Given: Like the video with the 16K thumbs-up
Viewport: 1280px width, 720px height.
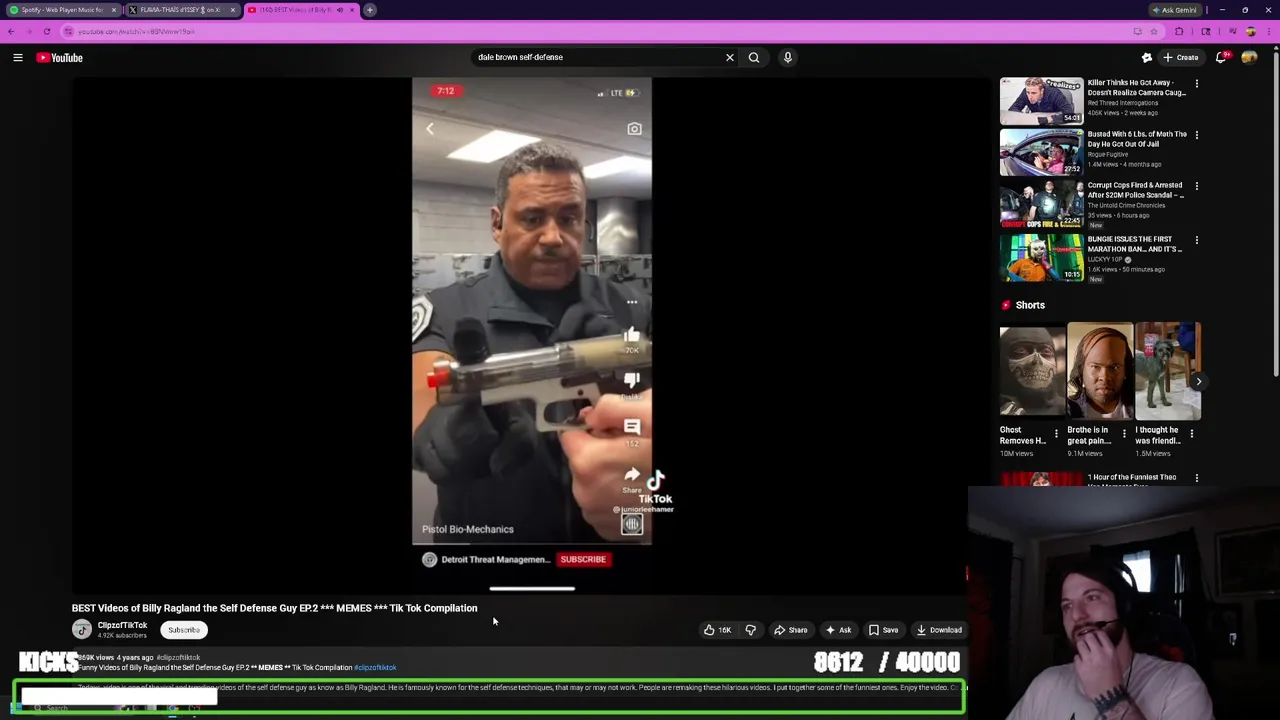Looking at the screenshot, I should coord(717,630).
